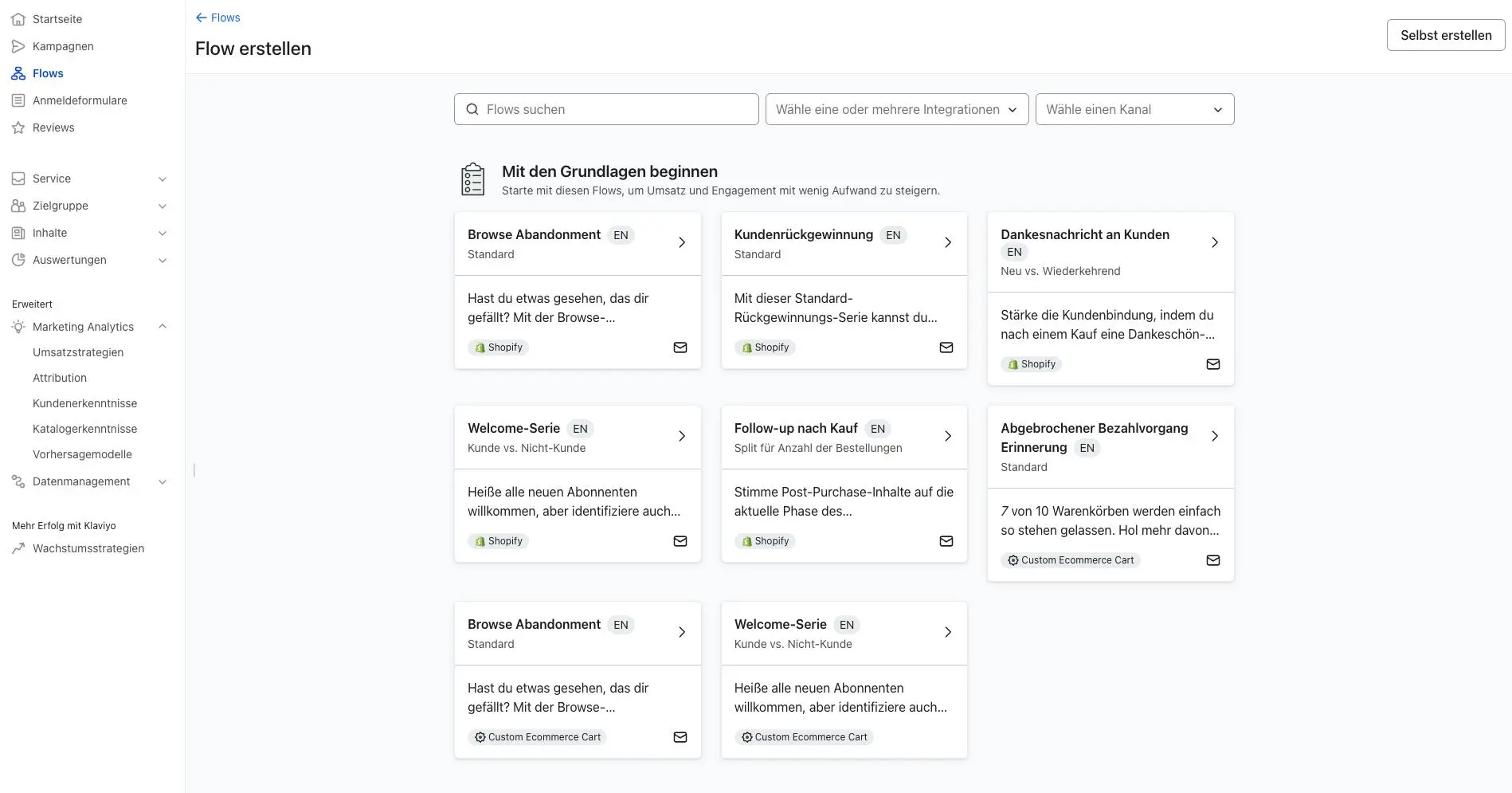
Task: Click the Reviews star icon
Action: [18, 128]
